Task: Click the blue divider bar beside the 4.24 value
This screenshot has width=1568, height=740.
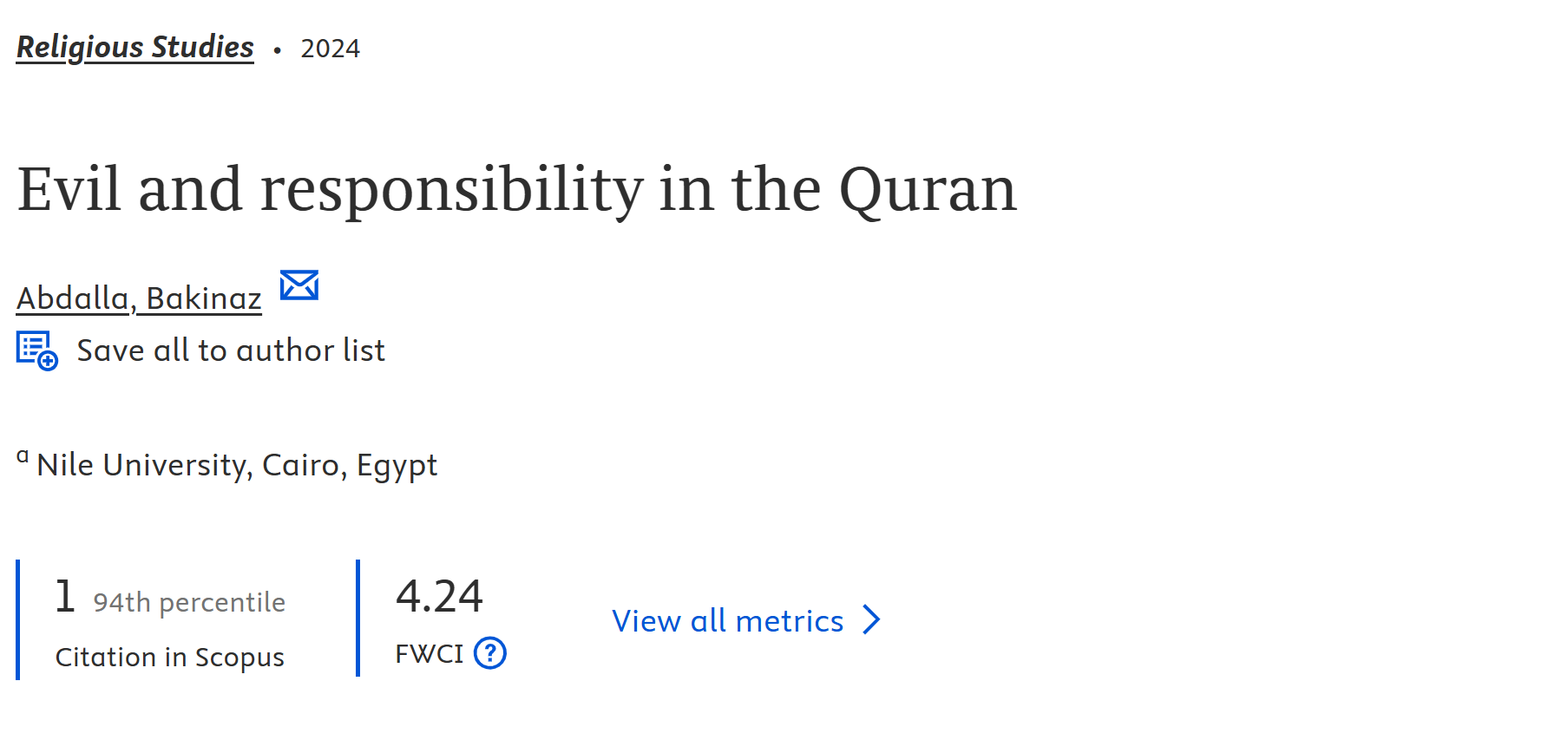Action: pos(358,618)
